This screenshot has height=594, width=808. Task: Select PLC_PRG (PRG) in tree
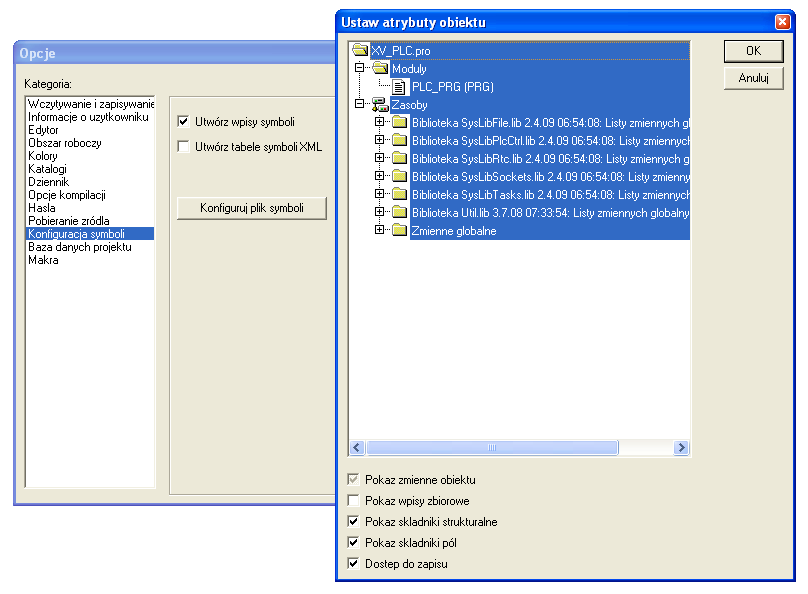point(452,87)
